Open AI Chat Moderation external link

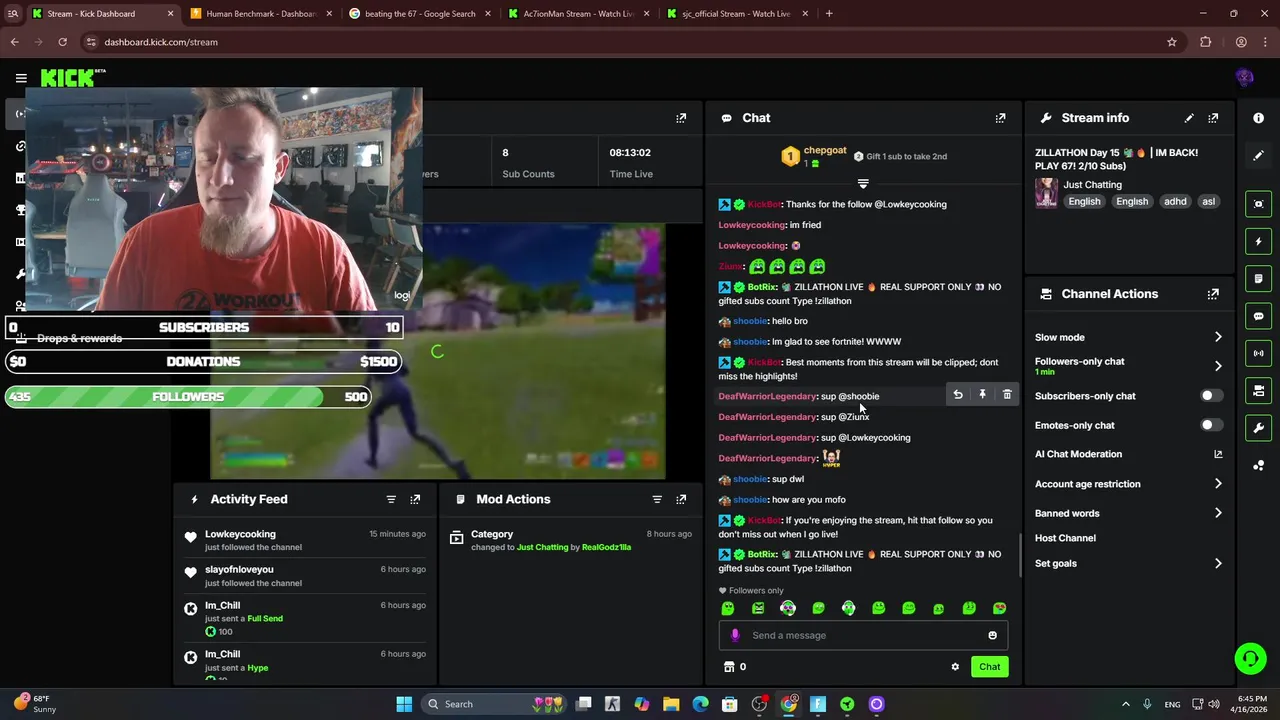(1218, 454)
